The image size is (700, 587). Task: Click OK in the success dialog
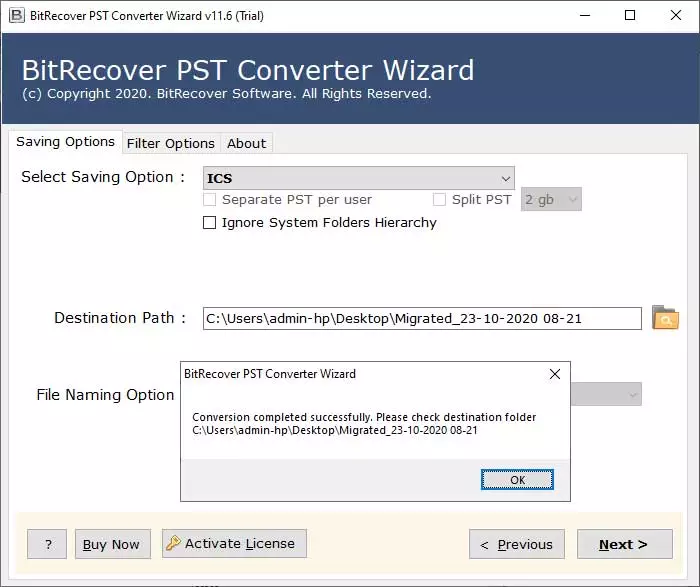(x=517, y=480)
